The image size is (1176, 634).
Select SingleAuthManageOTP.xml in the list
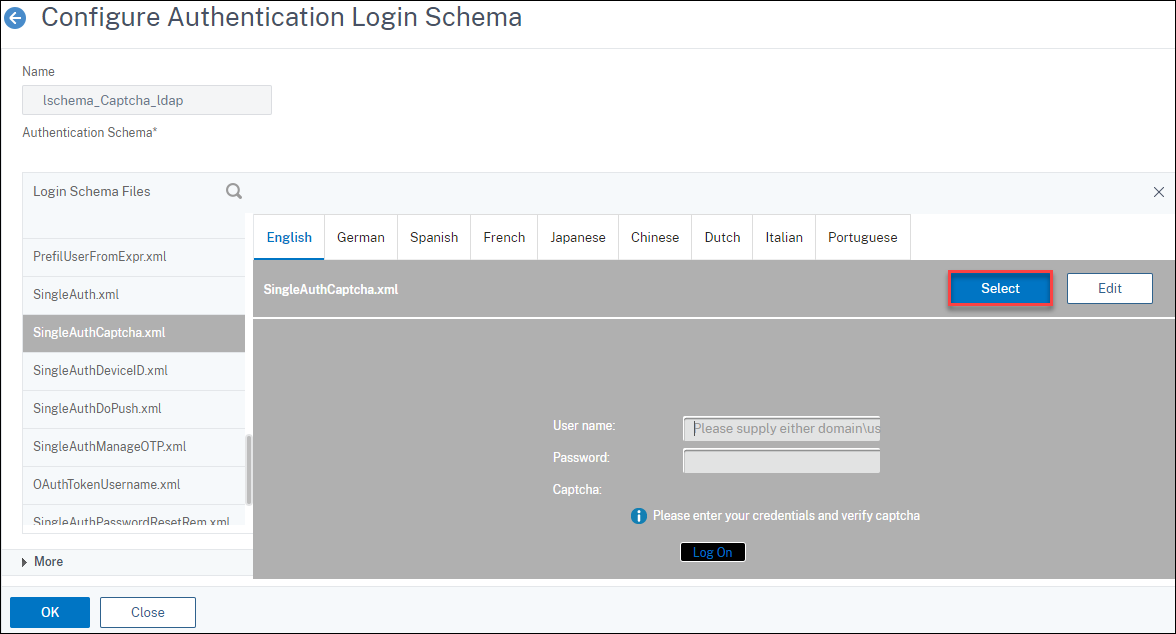pos(134,447)
